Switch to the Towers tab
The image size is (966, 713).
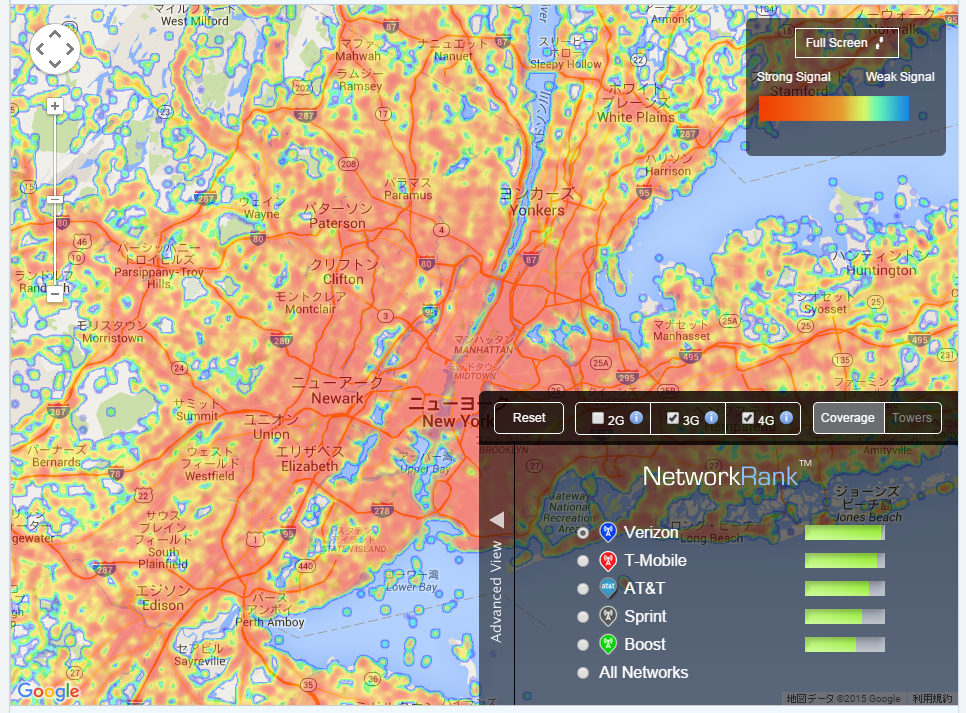(912, 418)
